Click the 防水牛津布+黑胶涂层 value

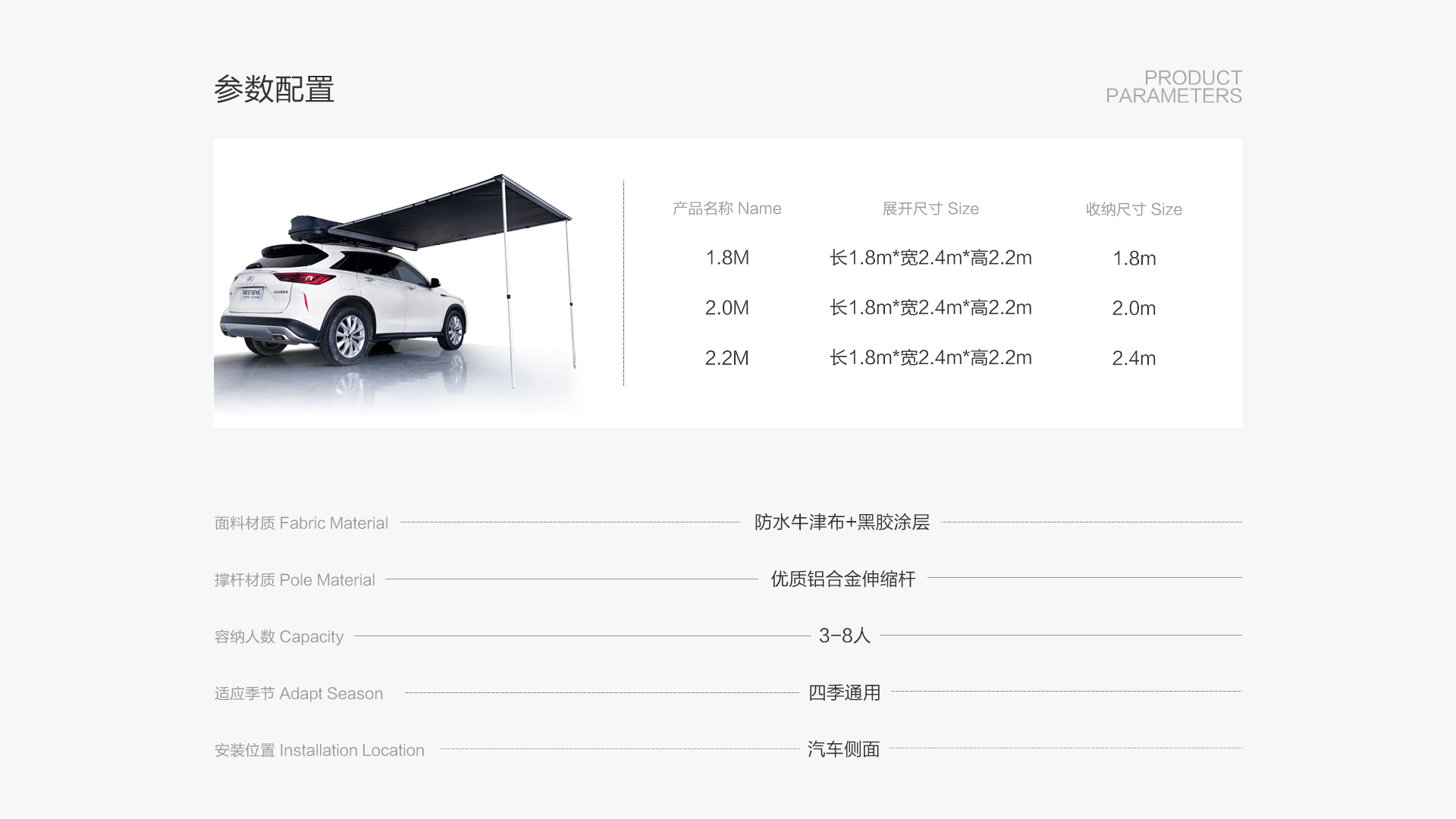842,522
